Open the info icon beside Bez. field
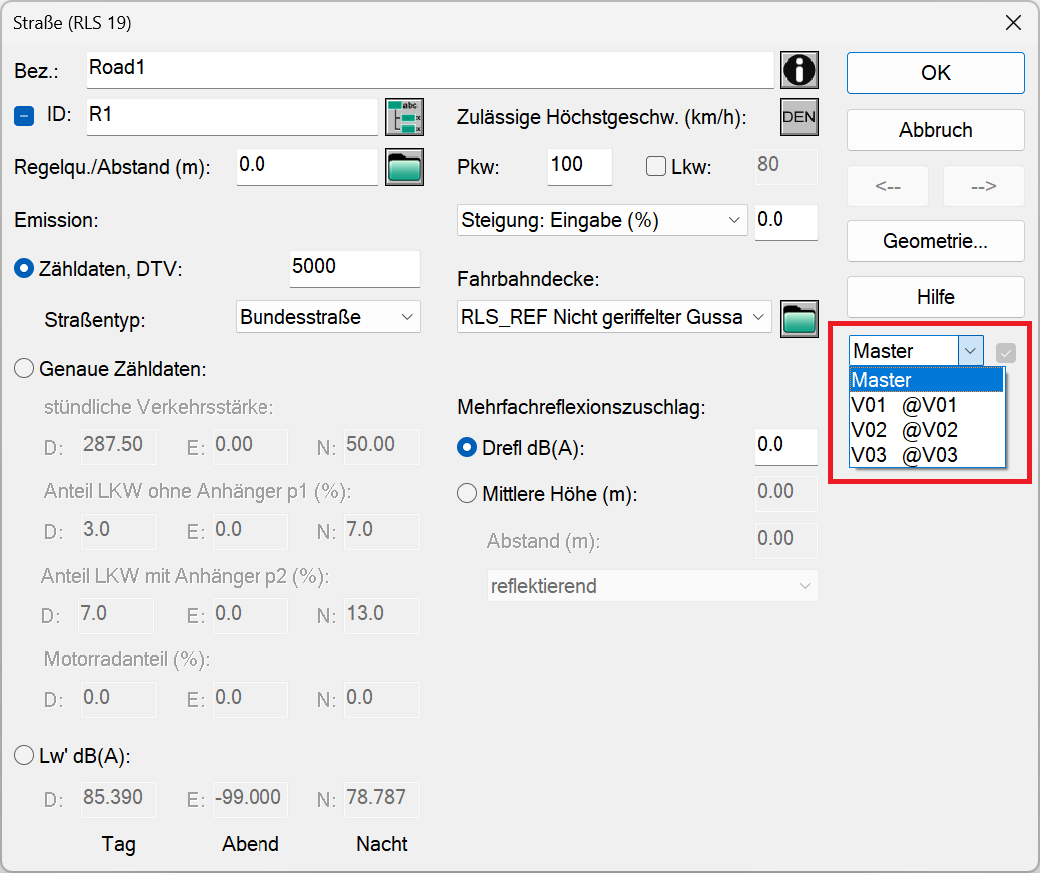 coord(799,70)
